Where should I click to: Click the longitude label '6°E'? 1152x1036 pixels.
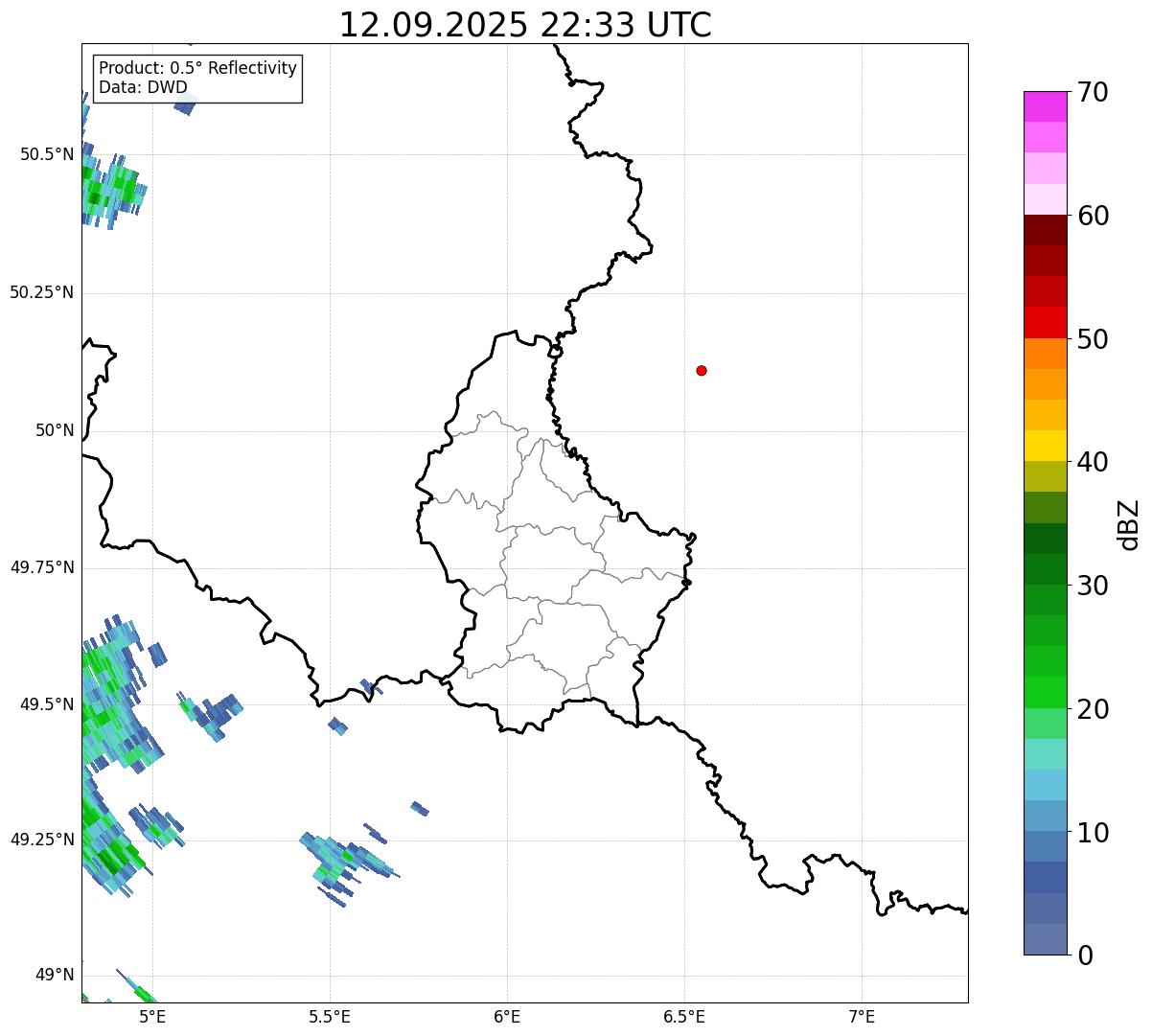click(507, 1016)
